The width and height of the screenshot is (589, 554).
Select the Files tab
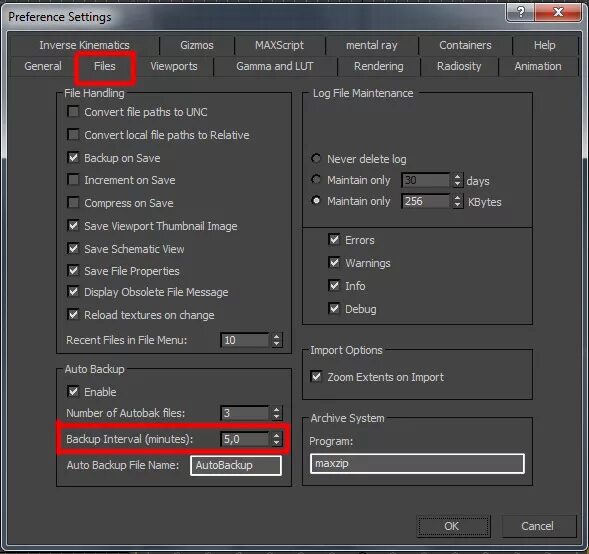(105, 66)
